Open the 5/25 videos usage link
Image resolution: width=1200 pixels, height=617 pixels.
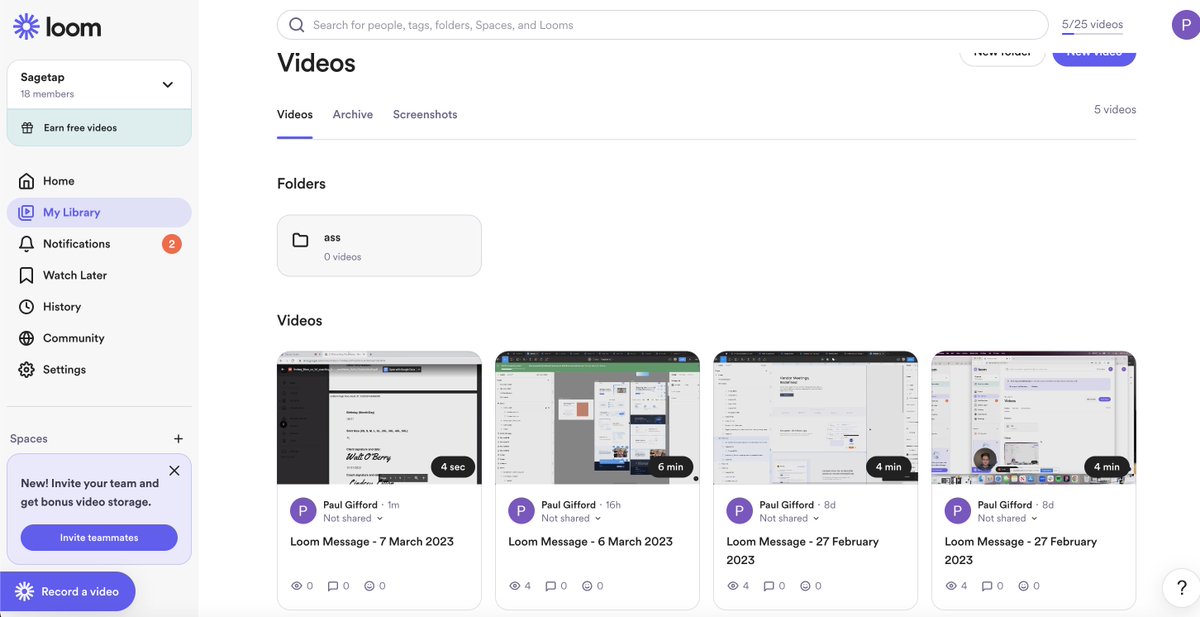1092,25
